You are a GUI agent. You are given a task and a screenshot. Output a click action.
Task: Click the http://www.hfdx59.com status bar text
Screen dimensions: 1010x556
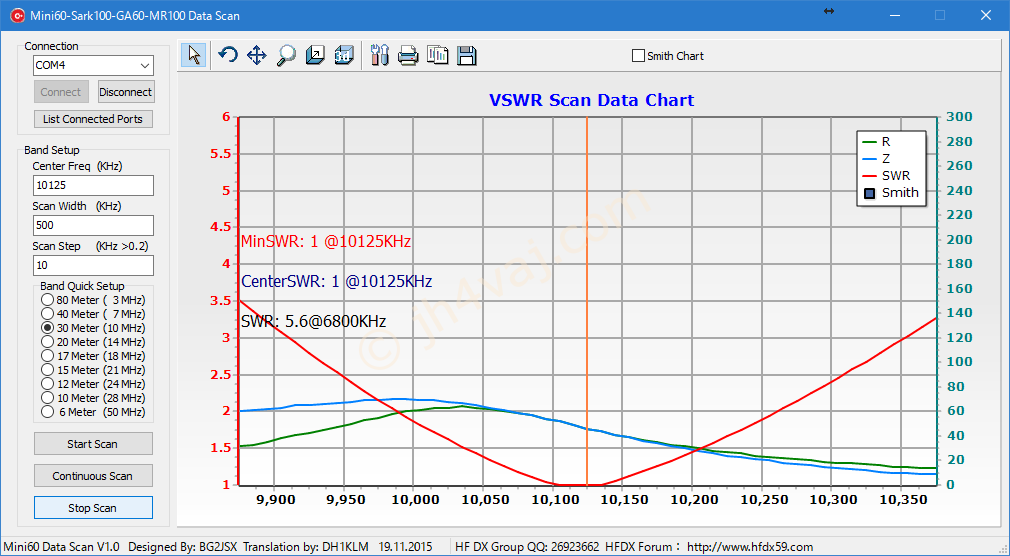pos(750,547)
